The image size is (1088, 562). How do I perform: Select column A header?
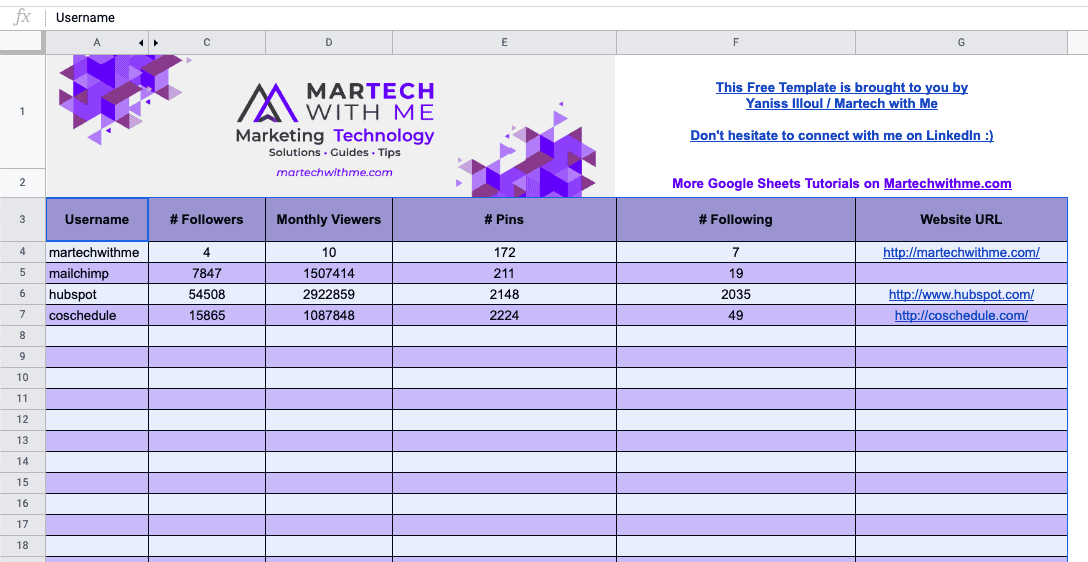click(x=97, y=43)
